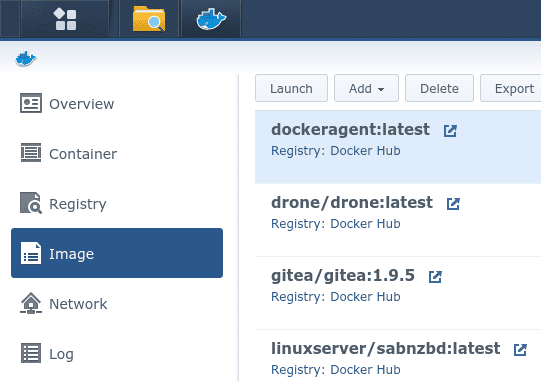This screenshot has height=382, width=541.
Task: Export the selected image
Action: (x=512, y=88)
